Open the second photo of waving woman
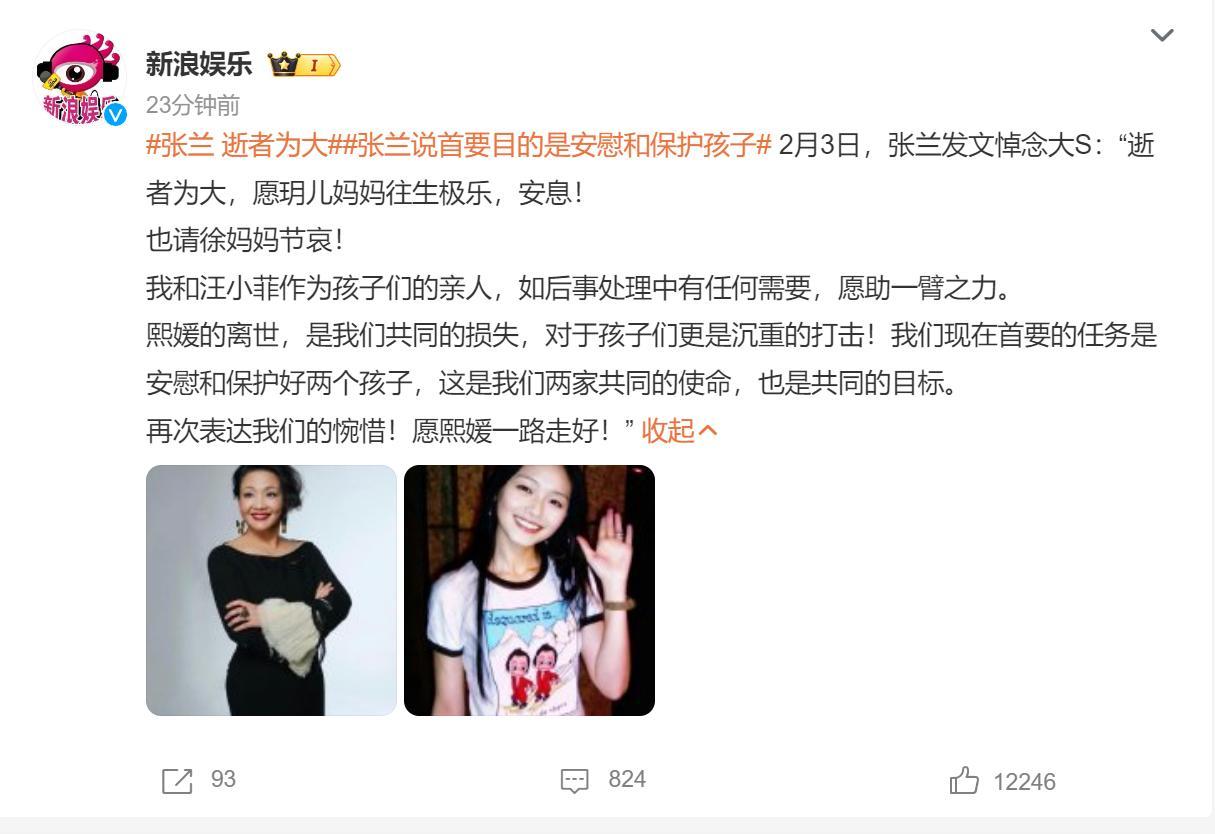The height and width of the screenshot is (834, 1215). (529, 590)
